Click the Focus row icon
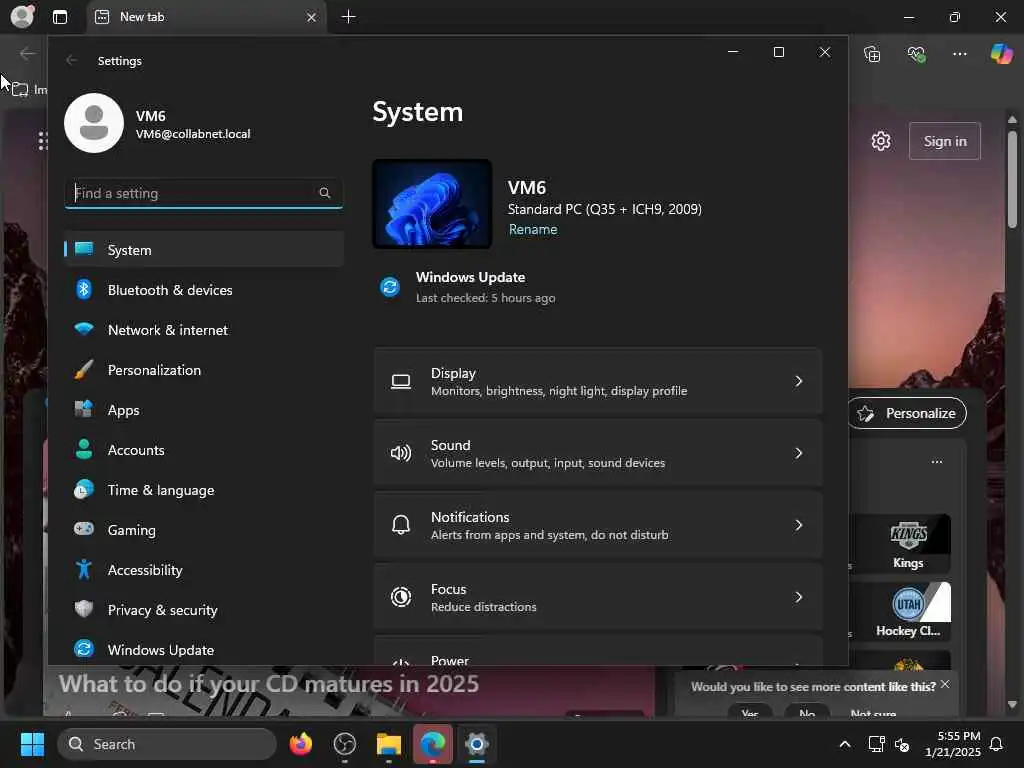This screenshot has height=768, width=1024. click(x=401, y=597)
